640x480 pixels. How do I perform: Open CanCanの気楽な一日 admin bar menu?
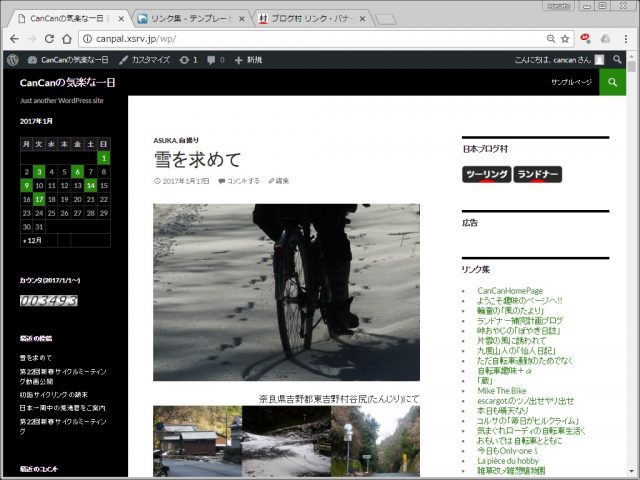click(68, 60)
